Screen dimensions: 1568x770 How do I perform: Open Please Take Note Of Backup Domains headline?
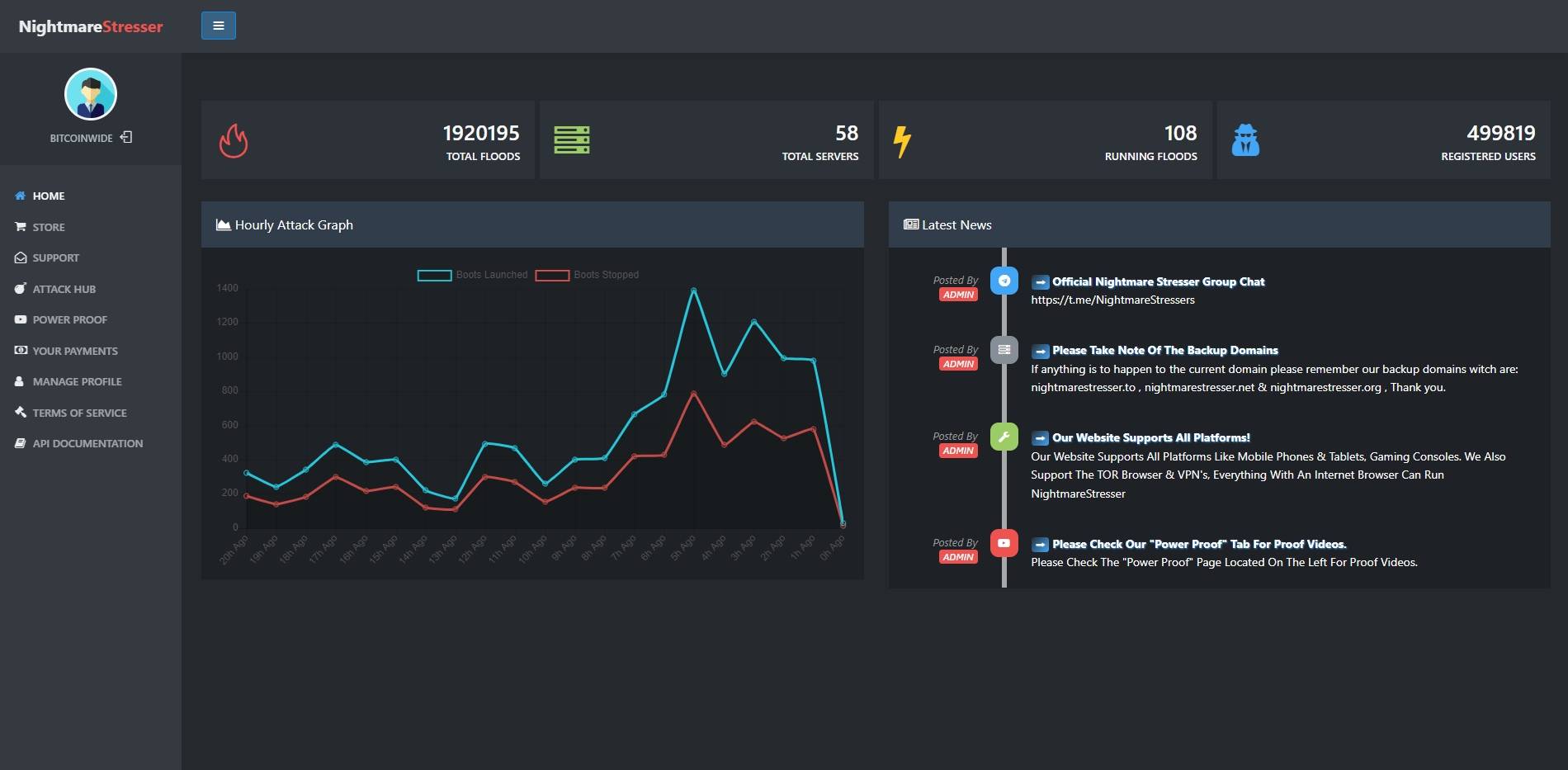point(1165,350)
